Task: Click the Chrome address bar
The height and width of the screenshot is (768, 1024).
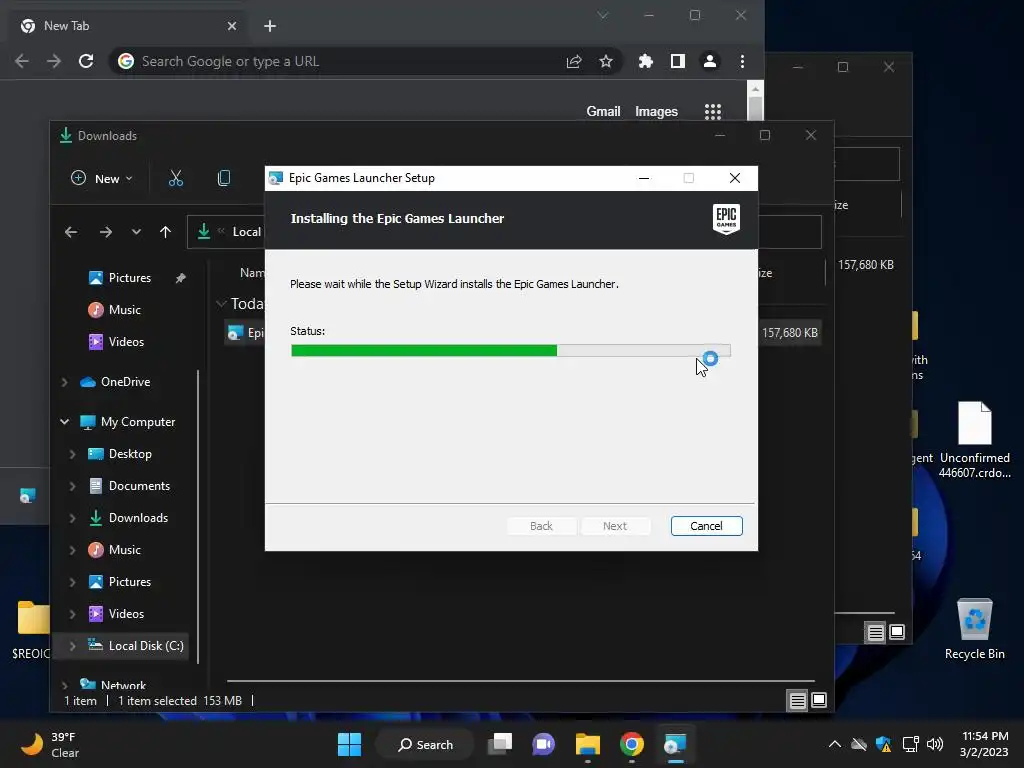Action: (x=340, y=61)
